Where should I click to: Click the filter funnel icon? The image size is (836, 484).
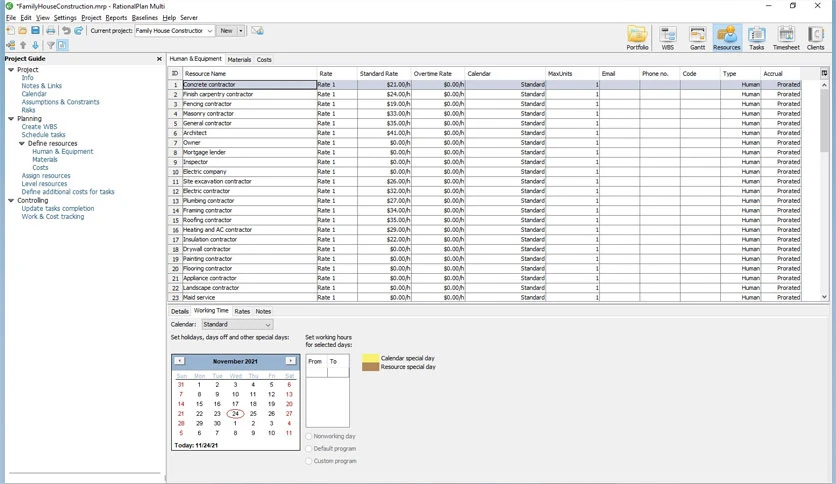click(x=51, y=45)
